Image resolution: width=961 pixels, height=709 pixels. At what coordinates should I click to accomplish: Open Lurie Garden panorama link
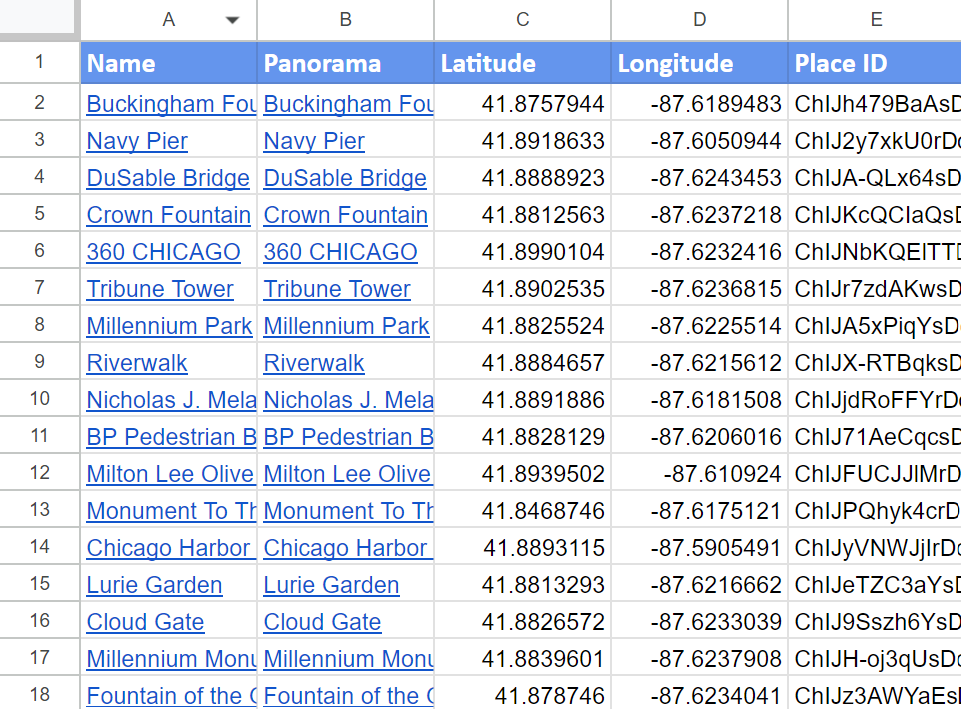click(331, 585)
